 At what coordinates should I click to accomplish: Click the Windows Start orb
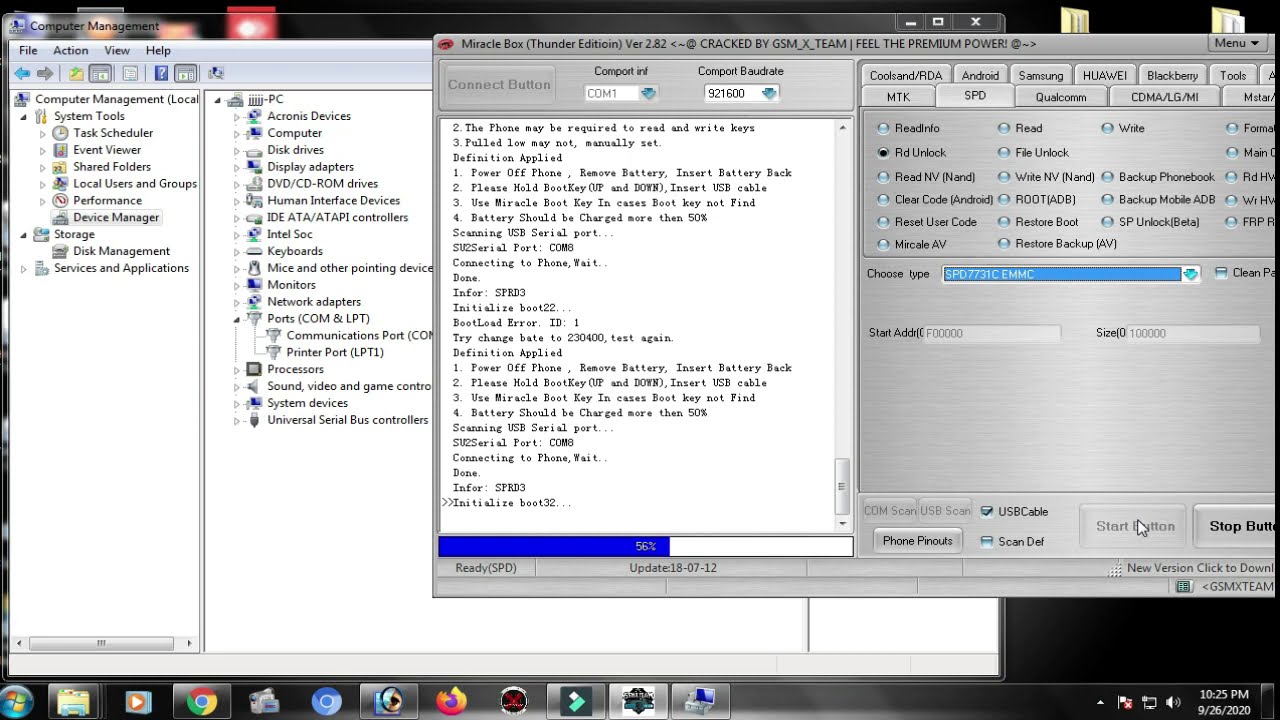point(18,701)
